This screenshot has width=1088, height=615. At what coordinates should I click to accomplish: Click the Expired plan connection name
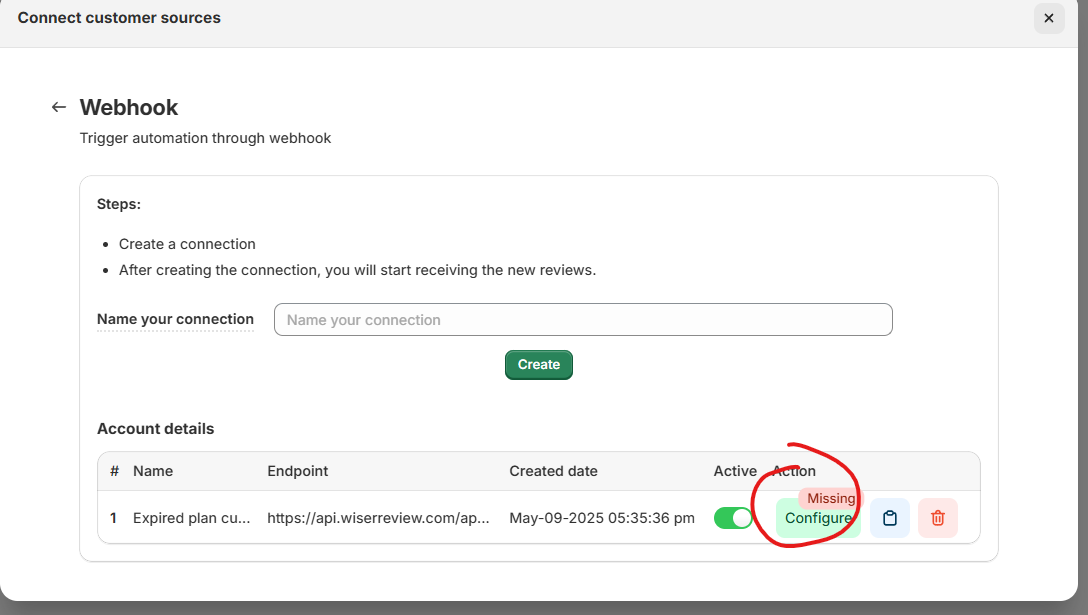(189, 518)
